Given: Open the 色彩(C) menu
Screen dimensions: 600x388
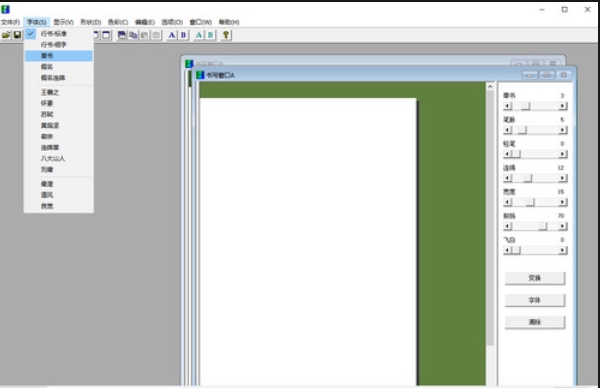Looking at the screenshot, I should coord(118,22).
